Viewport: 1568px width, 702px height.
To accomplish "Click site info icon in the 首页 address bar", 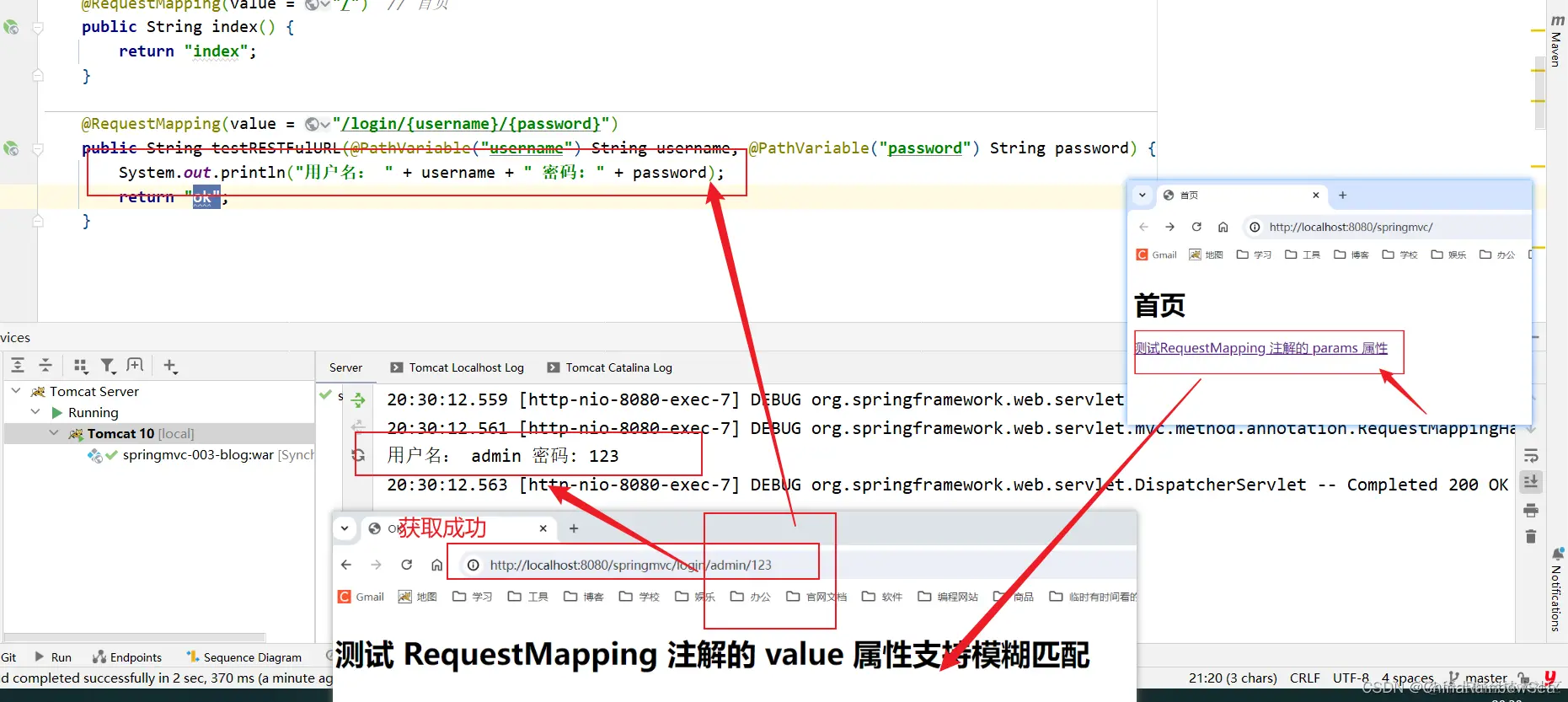I will point(1255,227).
